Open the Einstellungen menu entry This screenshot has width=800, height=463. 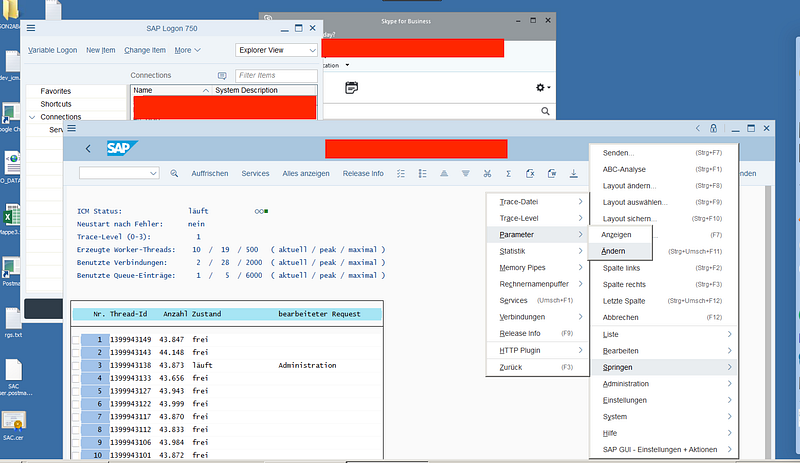click(662, 400)
